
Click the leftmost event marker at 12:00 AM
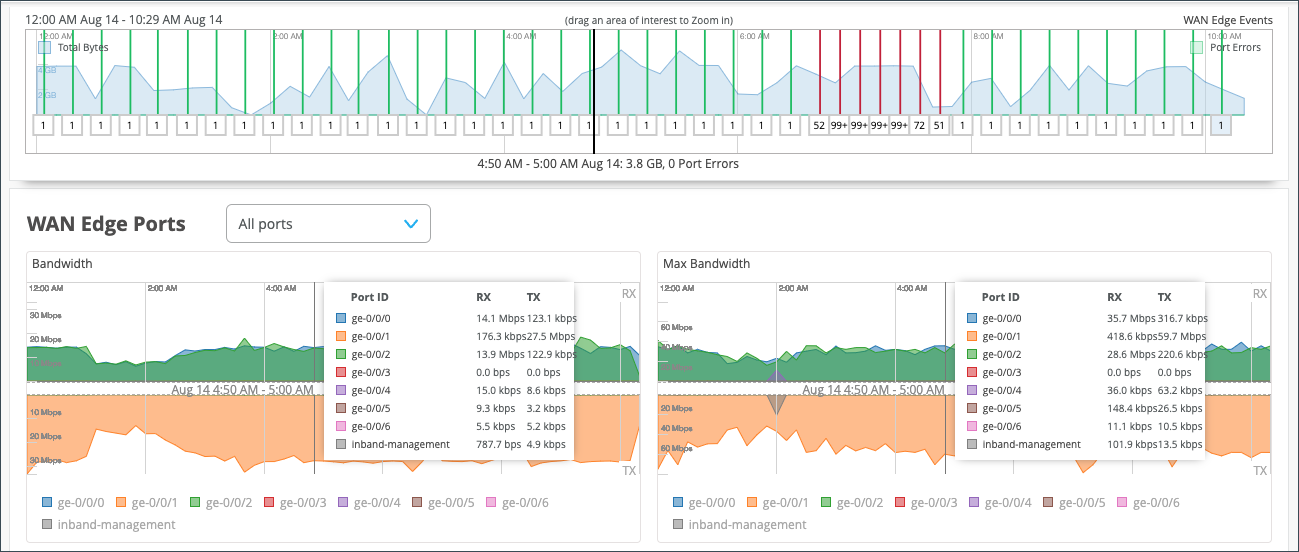(x=43, y=125)
